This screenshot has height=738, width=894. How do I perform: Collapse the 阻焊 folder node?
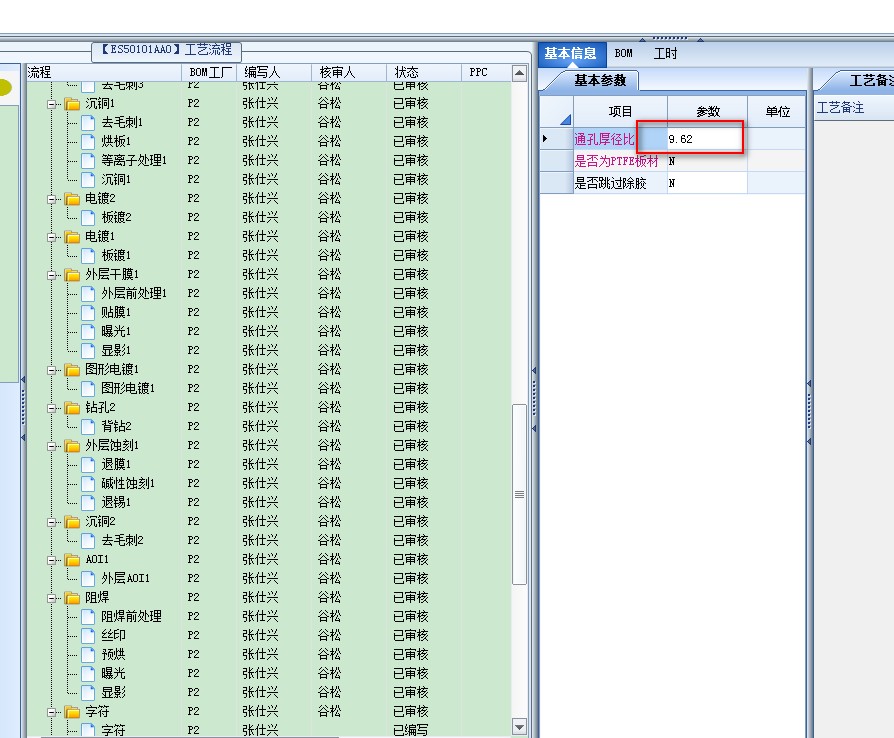[x=52, y=598]
